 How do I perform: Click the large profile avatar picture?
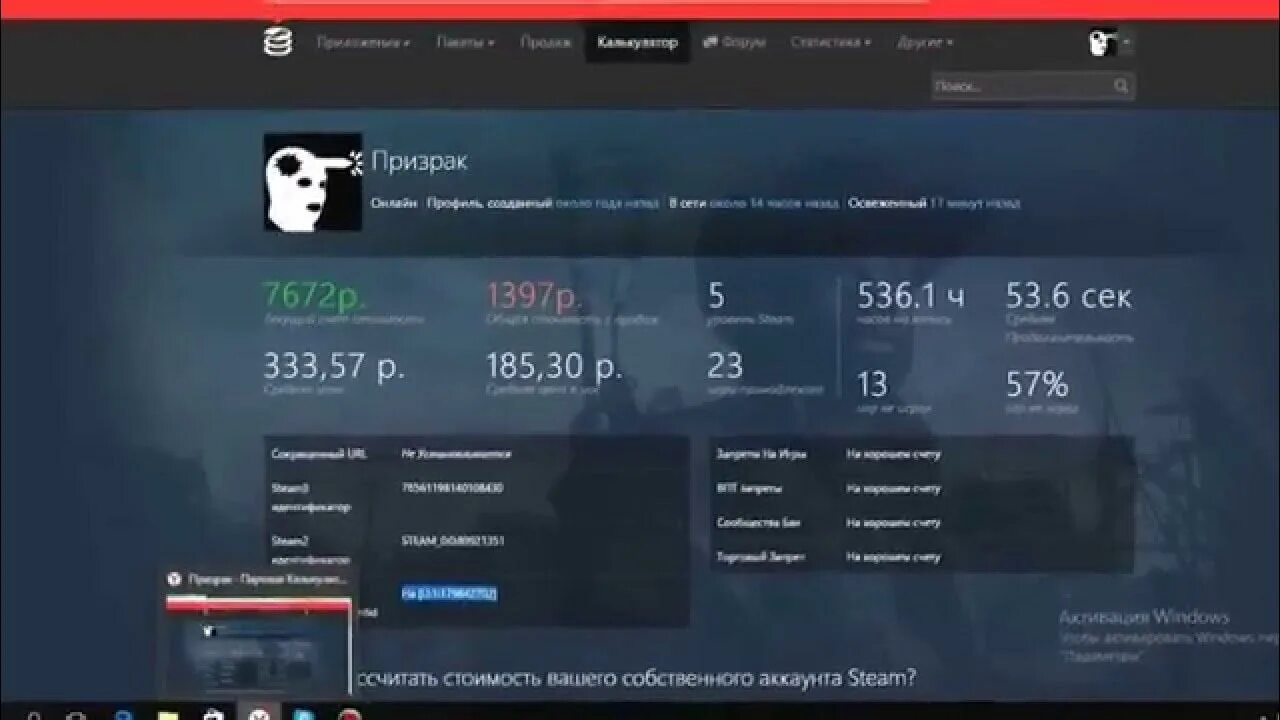(313, 182)
